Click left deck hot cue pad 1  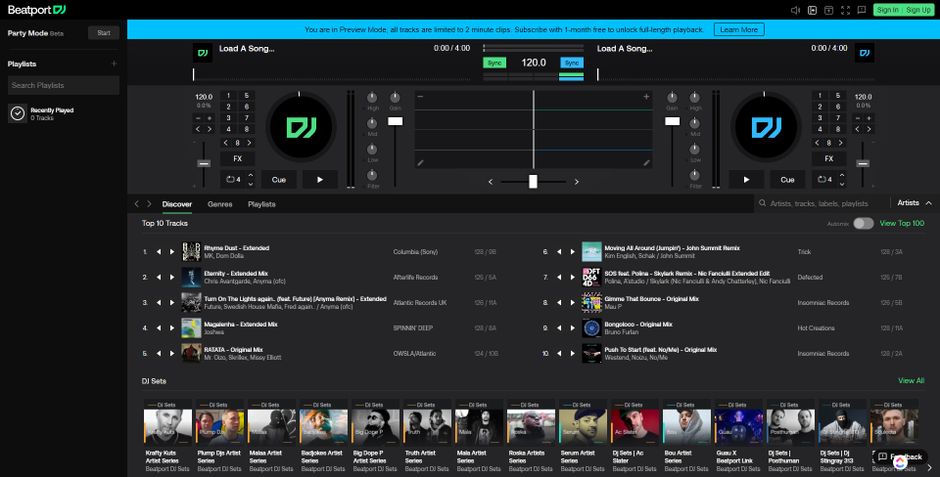[x=228, y=95]
